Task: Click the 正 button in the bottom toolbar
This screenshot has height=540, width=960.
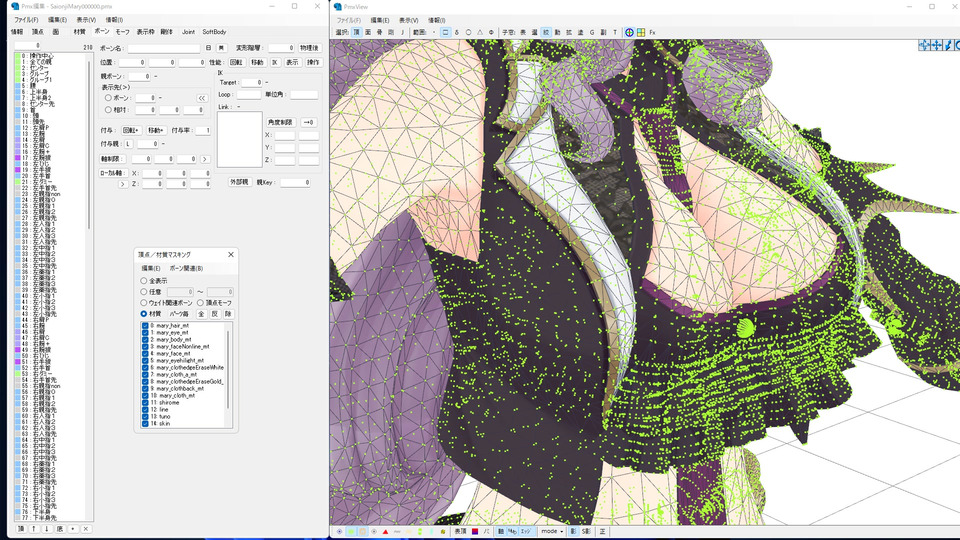Action: click(602, 531)
